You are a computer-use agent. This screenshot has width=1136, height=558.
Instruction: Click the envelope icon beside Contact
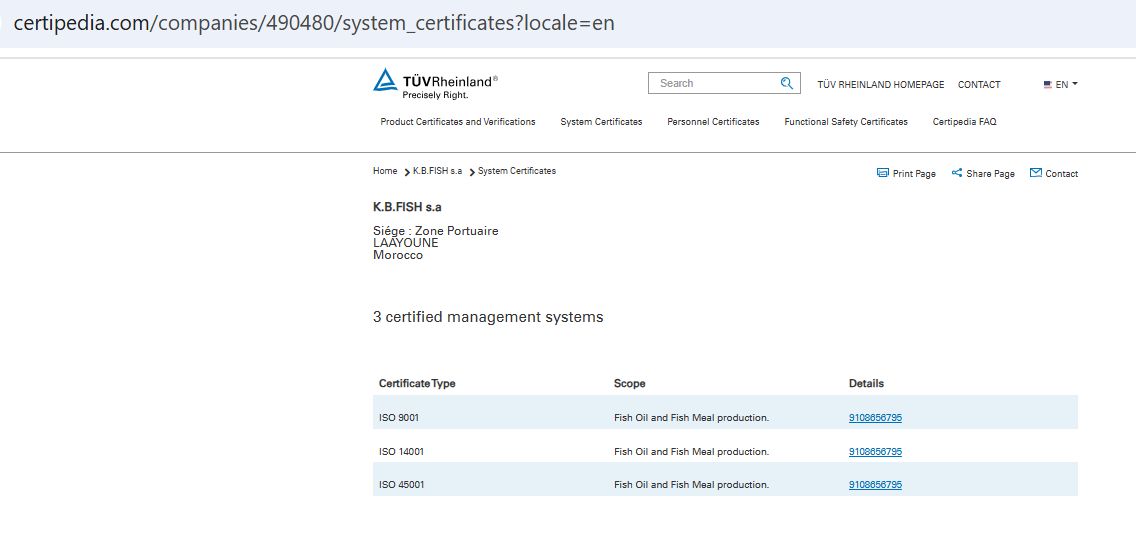click(x=1036, y=172)
